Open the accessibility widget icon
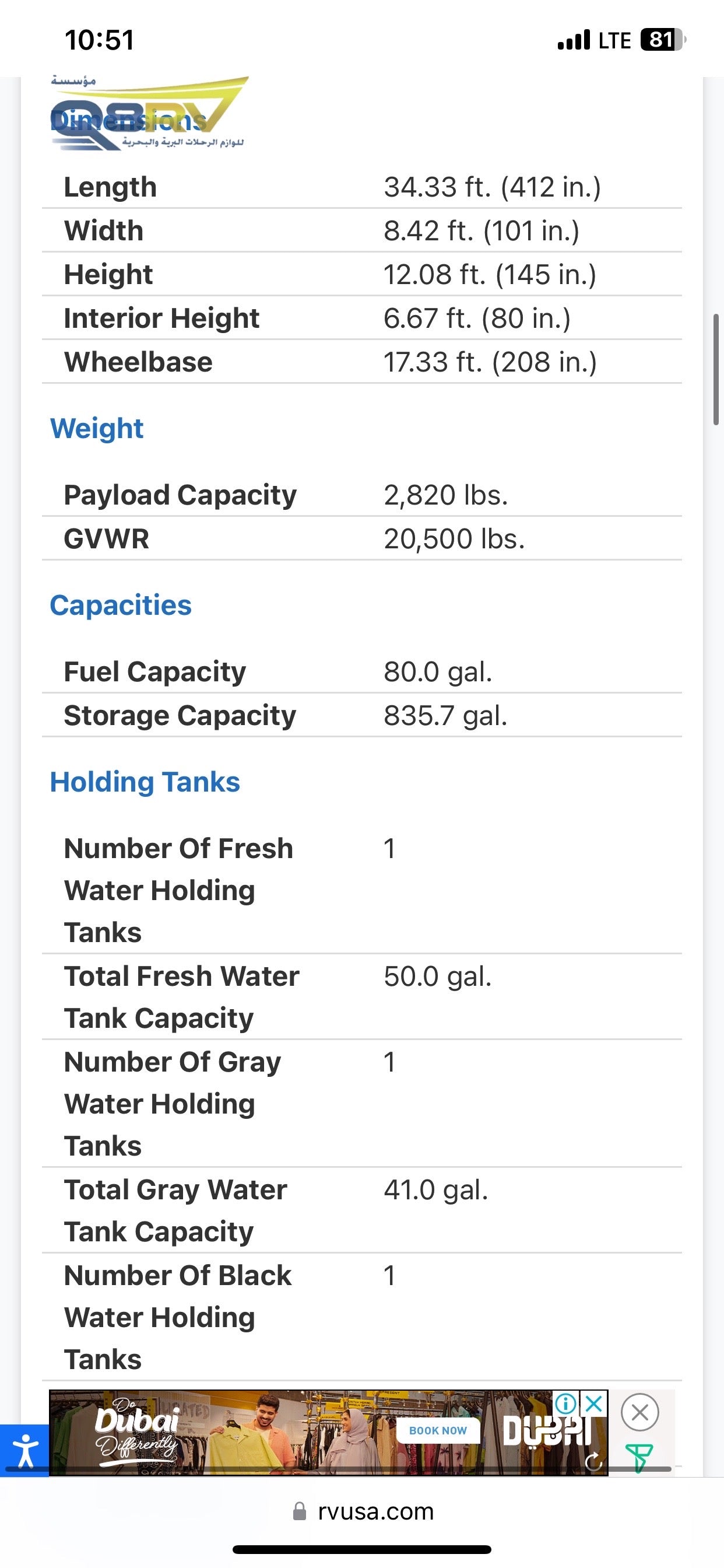Viewport: 724px width, 1568px height. pos(24,1451)
